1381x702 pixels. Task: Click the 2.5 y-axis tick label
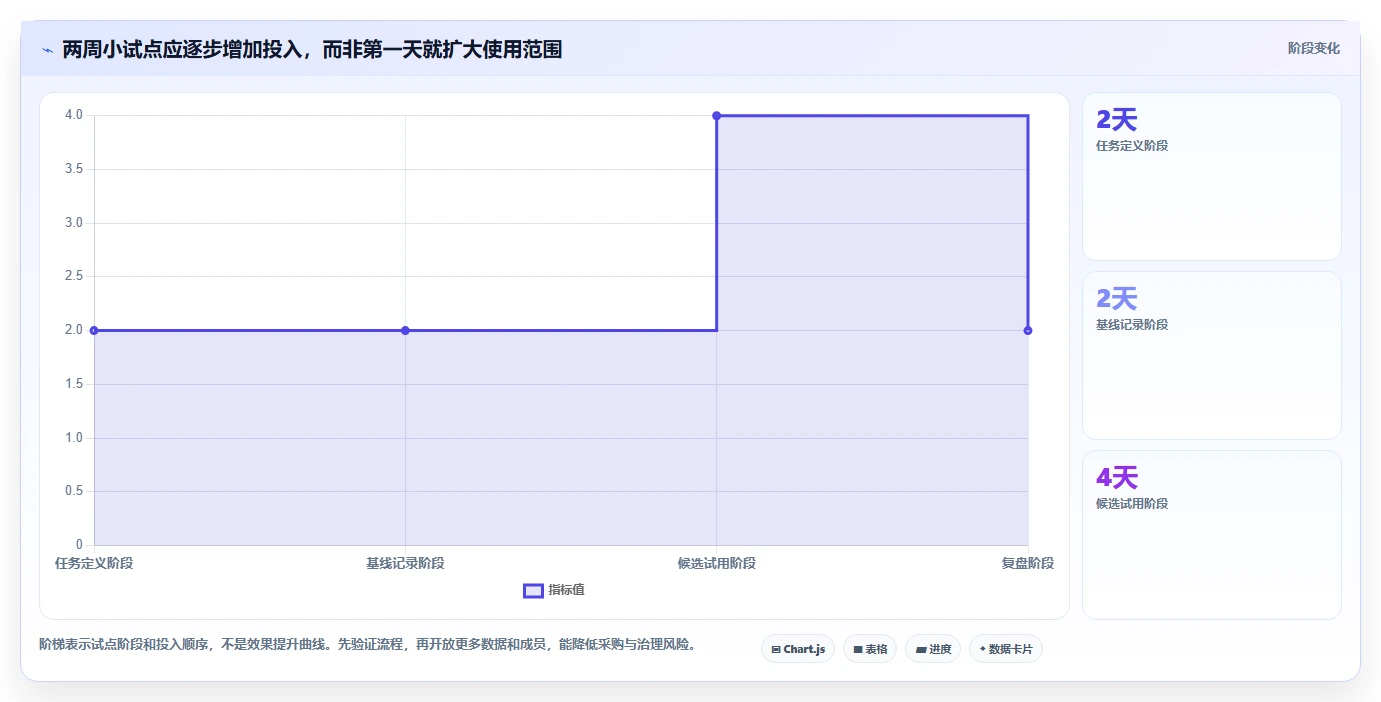74,276
